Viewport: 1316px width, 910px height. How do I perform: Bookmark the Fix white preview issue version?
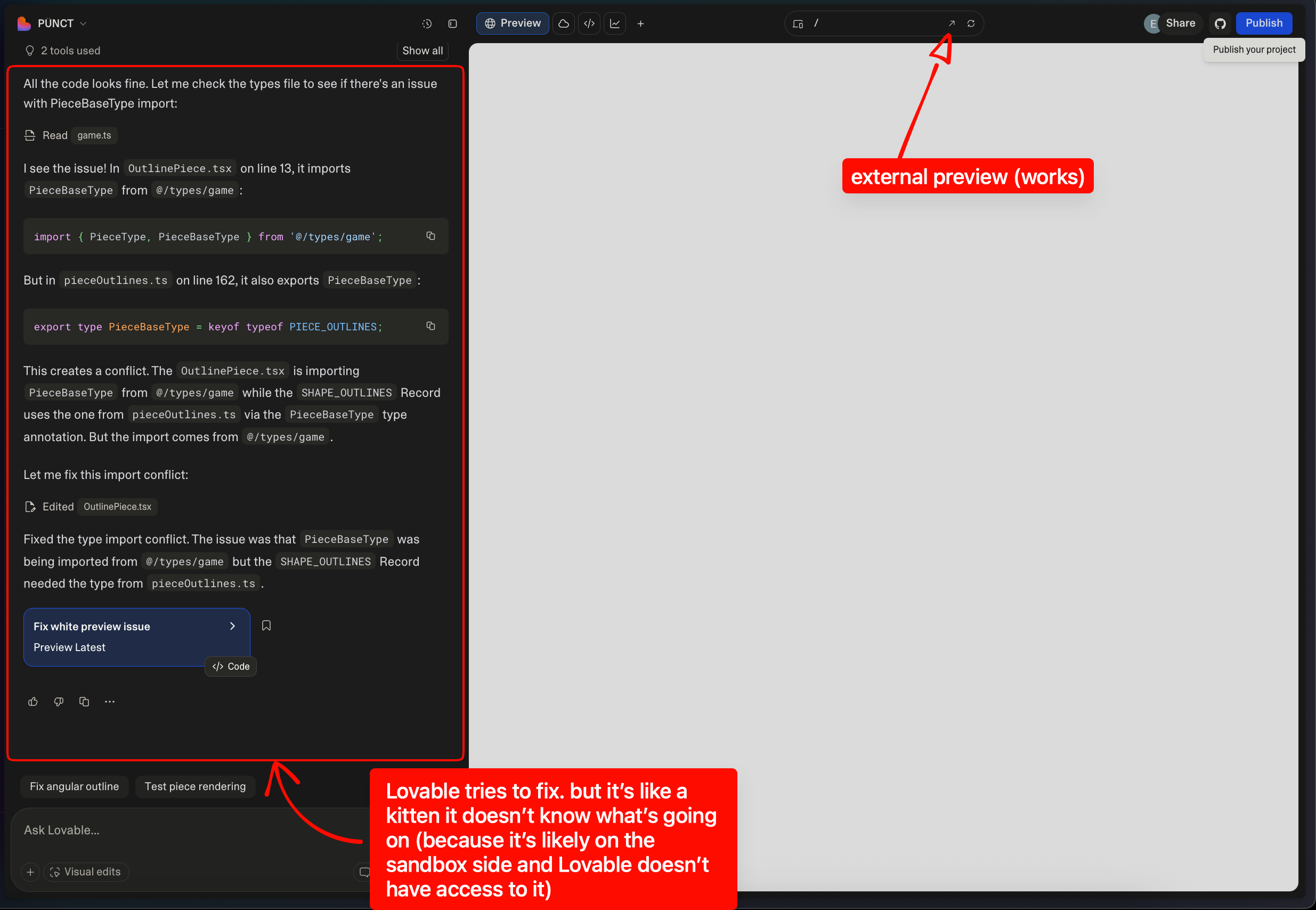click(x=266, y=625)
